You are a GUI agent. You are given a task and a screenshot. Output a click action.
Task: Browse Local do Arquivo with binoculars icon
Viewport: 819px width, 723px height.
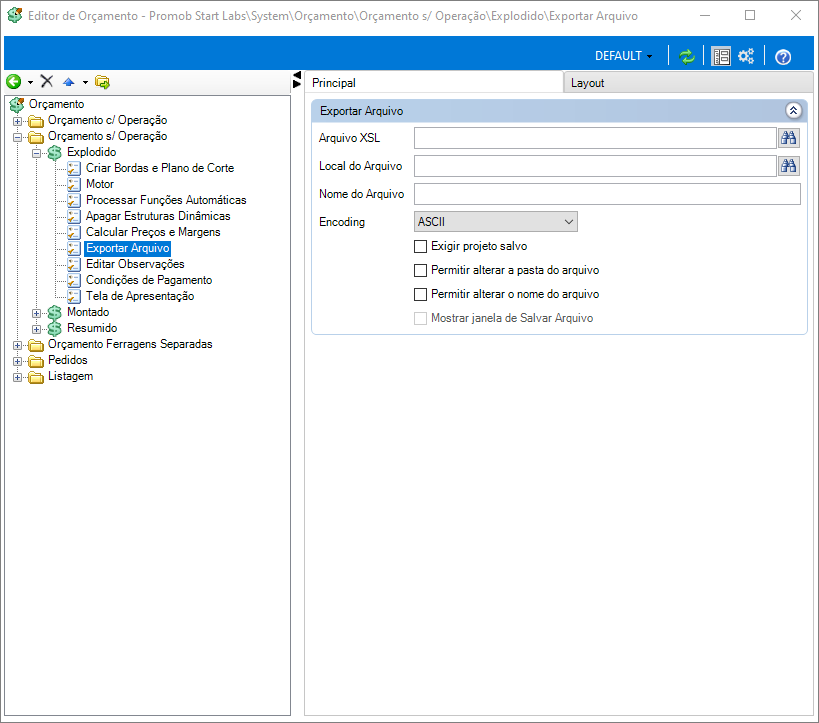pyautogui.click(x=789, y=166)
